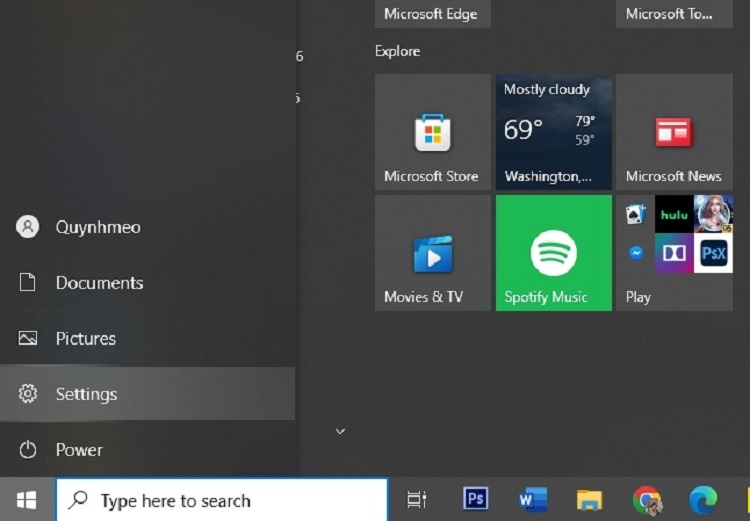Open the Documents folder entry
Viewport: 750px width, 521px height.
(x=147, y=282)
